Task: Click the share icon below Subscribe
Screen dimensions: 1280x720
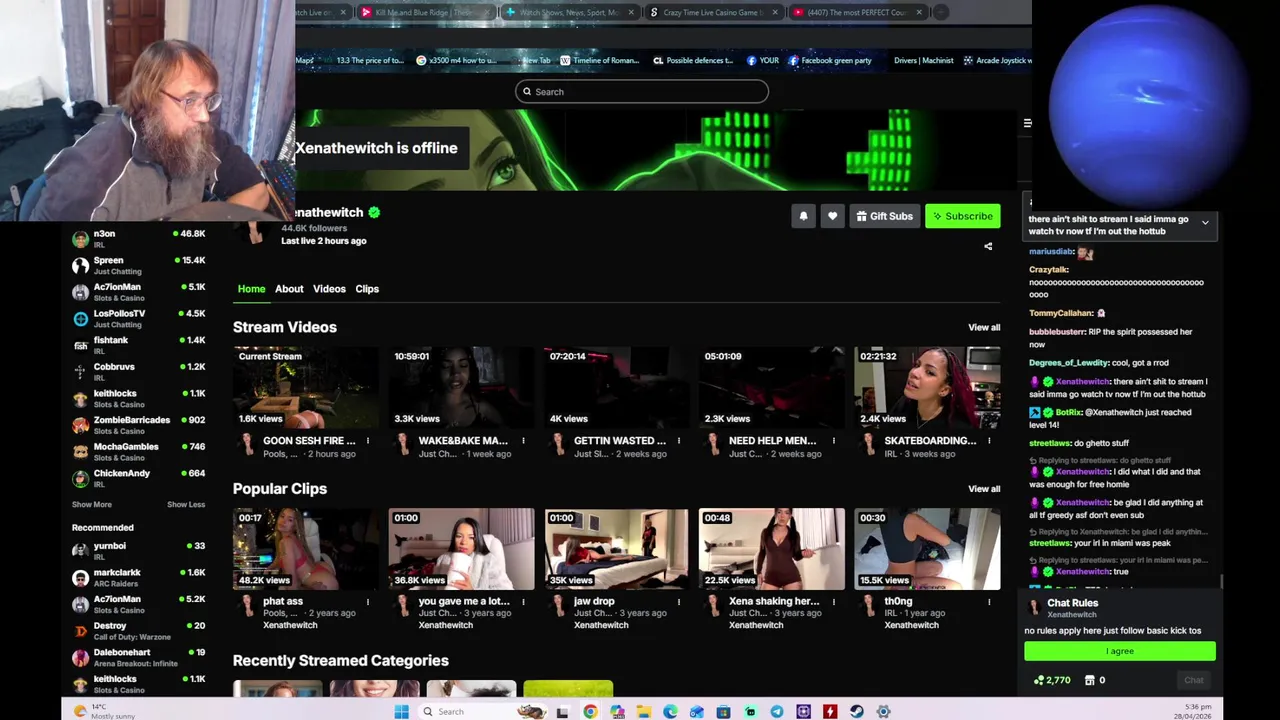Action: coord(988,246)
